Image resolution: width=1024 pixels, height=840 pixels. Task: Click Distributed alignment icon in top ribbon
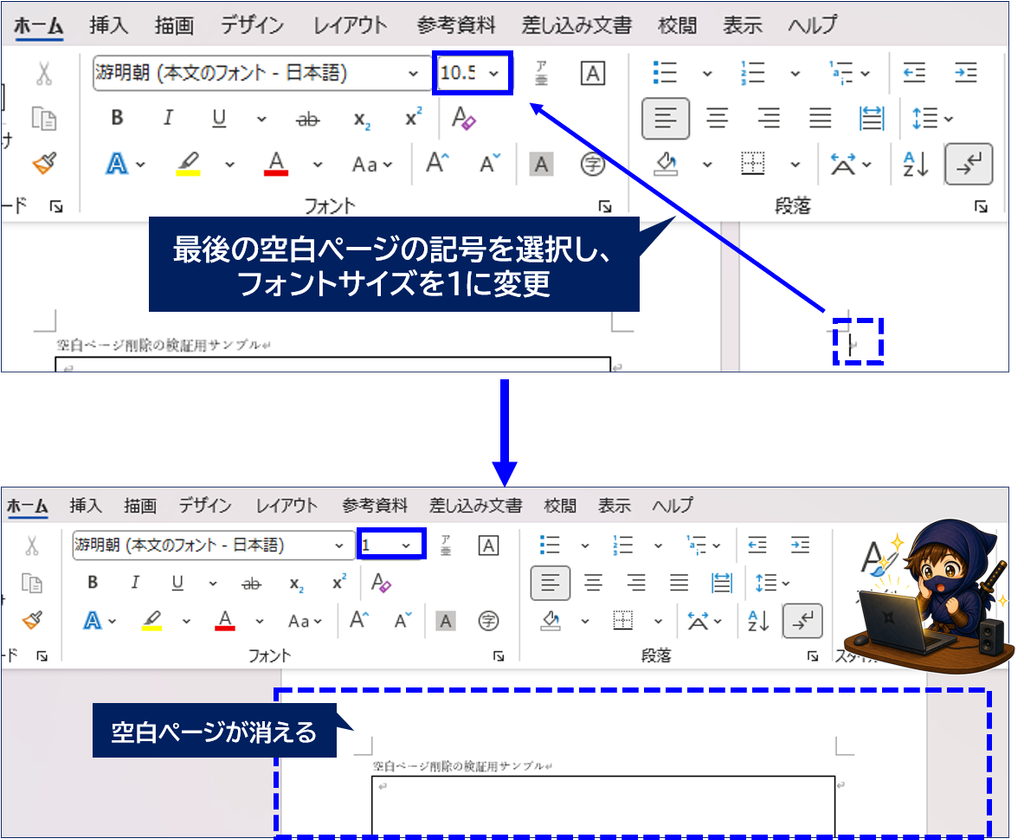[872, 118]
